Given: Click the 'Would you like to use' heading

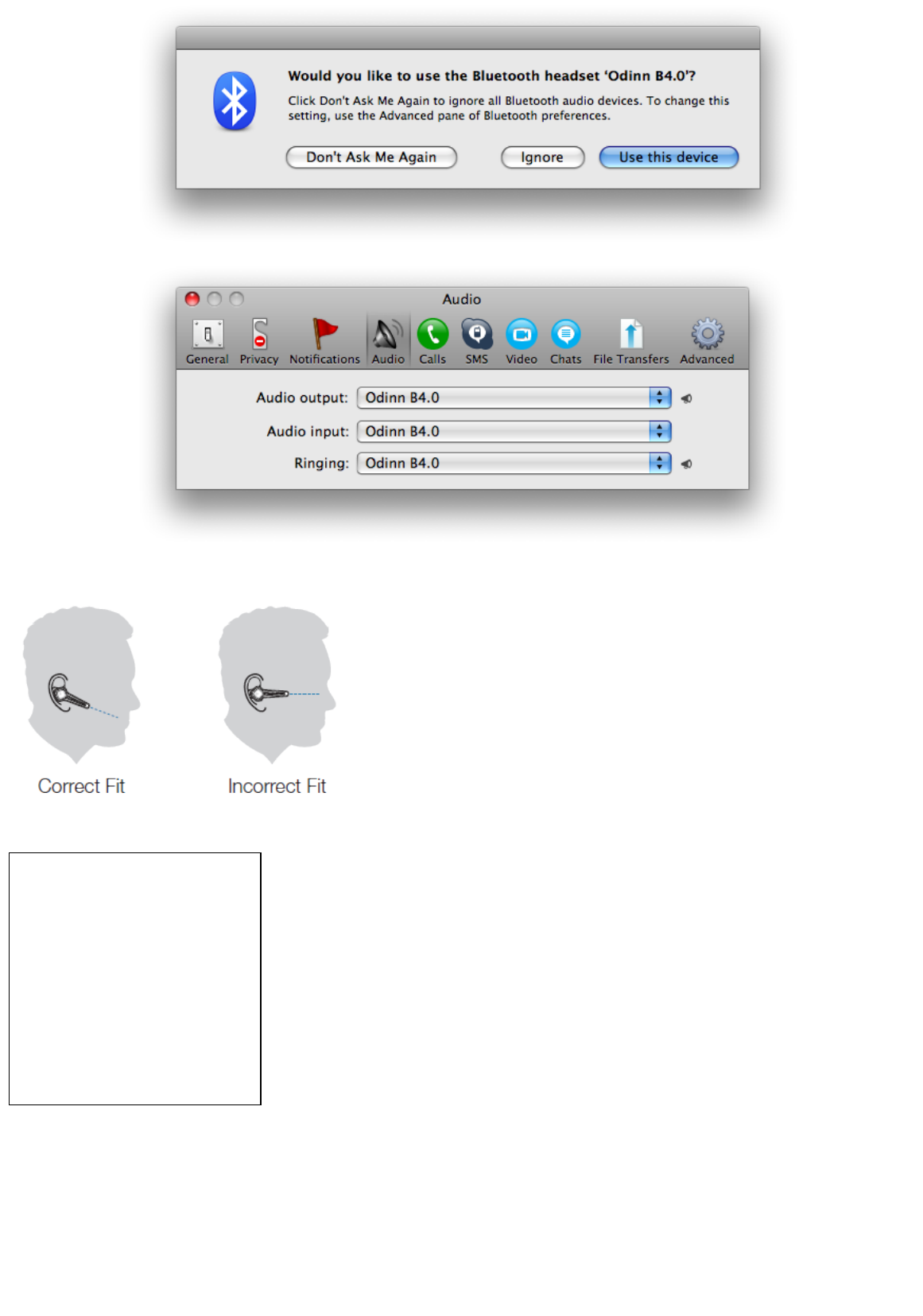Looking at the screenshot, I should pyautogui.click(x=491, y=76).
